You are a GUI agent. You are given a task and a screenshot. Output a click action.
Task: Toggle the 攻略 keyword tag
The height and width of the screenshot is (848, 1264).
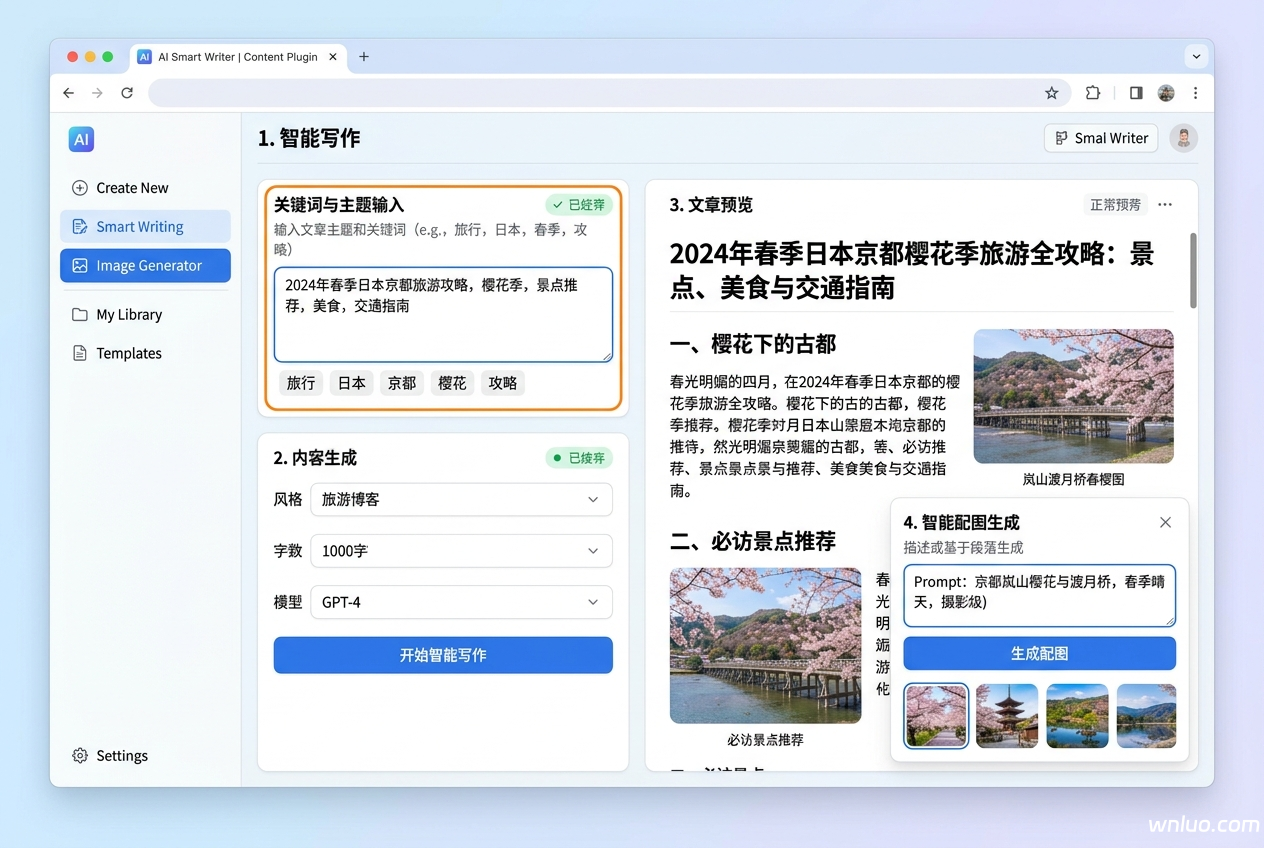coord(502,382)
